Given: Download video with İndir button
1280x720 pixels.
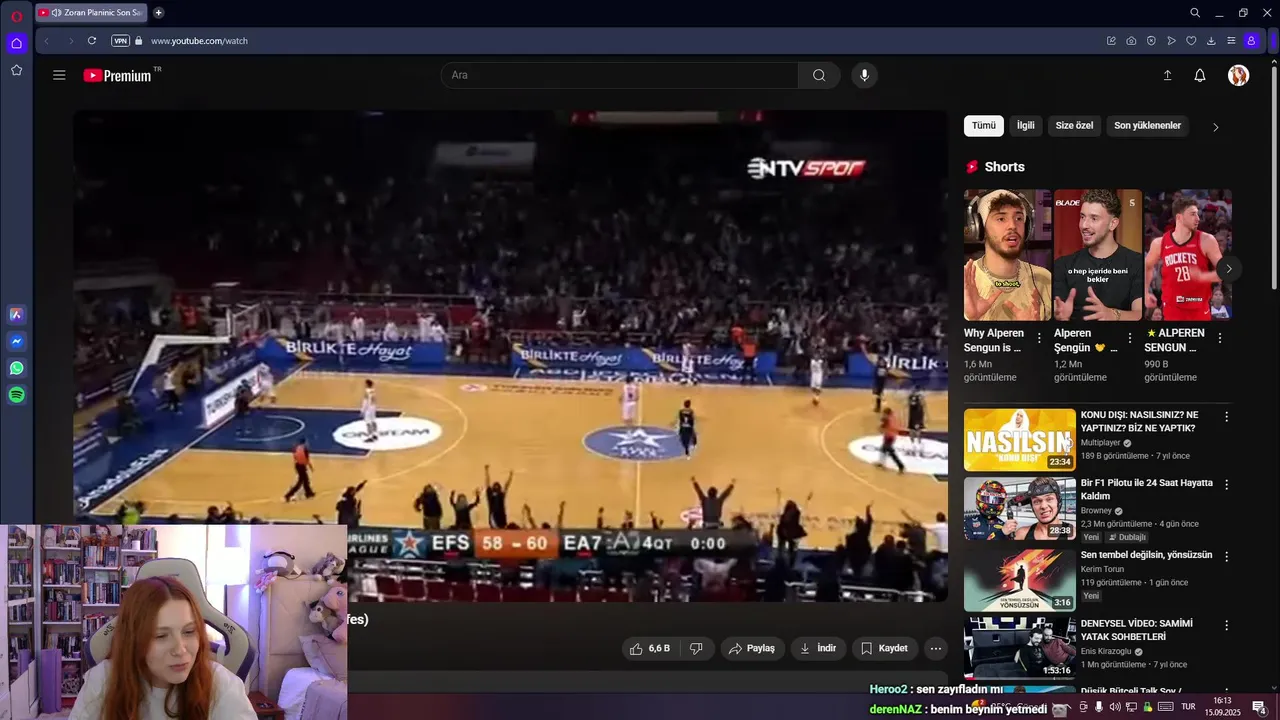Looking at the screenshot, I should coord(817,648).
